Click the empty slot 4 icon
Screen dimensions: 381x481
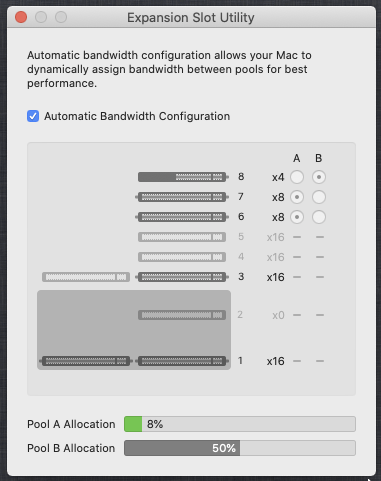[182, 257]
